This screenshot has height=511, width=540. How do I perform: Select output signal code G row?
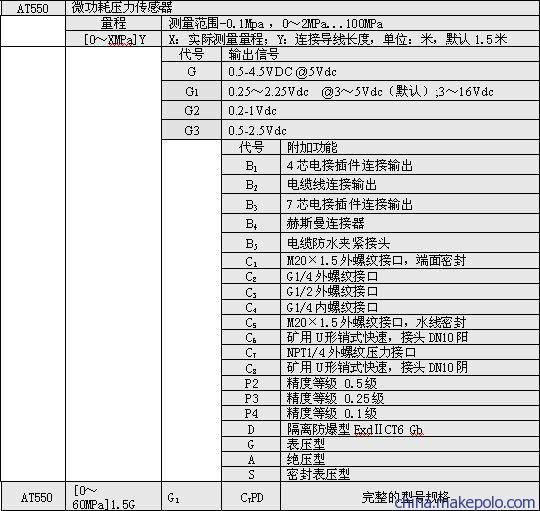click(350, 72)
